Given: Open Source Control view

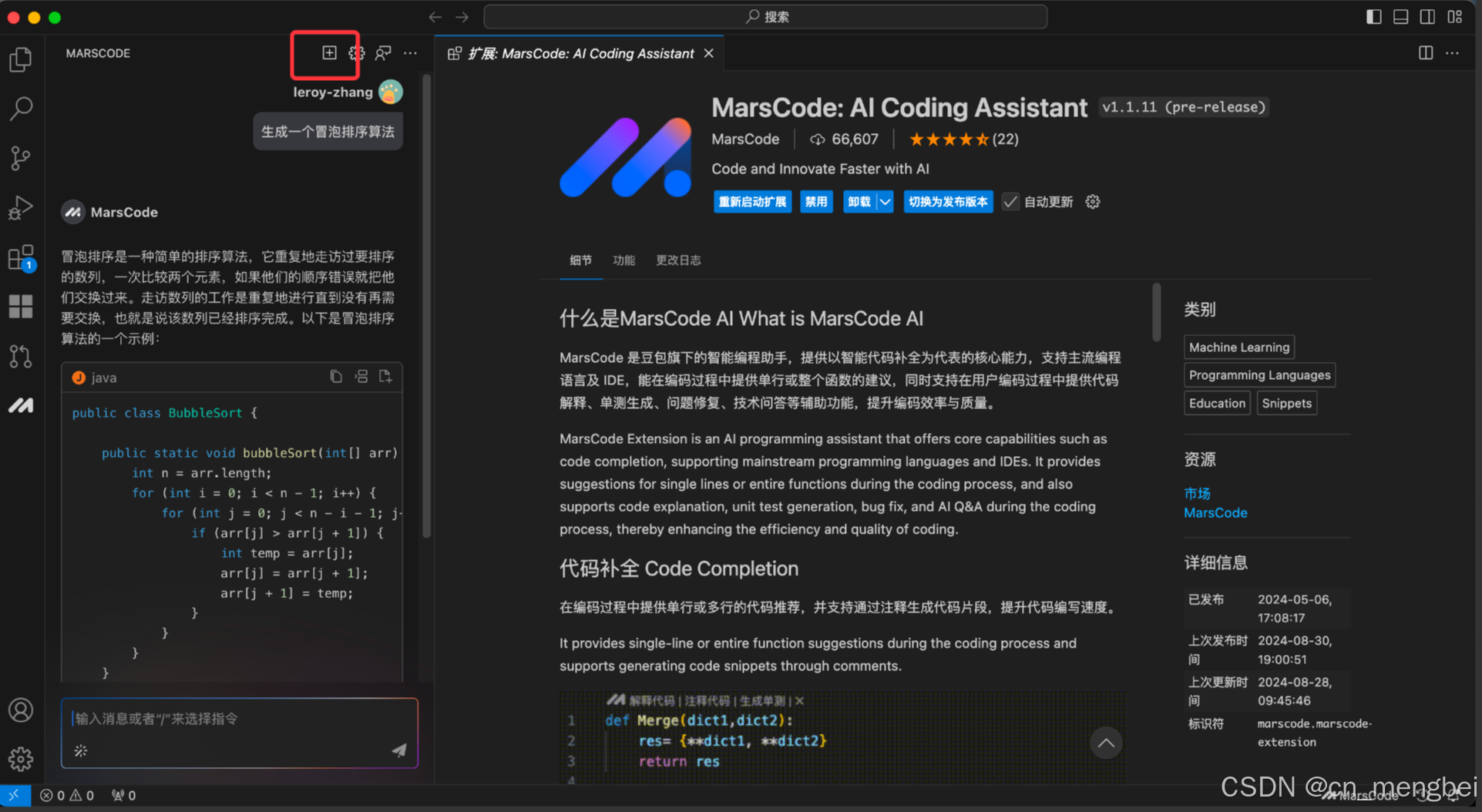Looking at the screenshot, I should 21,158.
